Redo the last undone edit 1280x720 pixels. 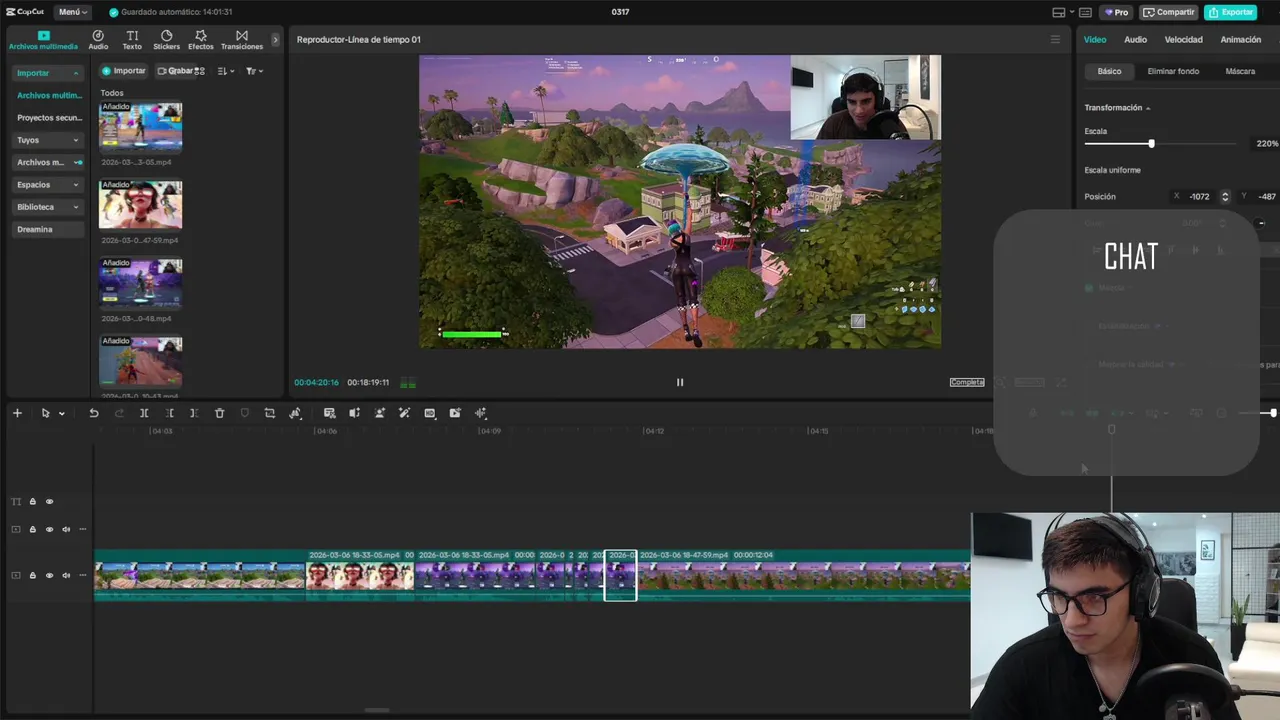coord(119,413)
